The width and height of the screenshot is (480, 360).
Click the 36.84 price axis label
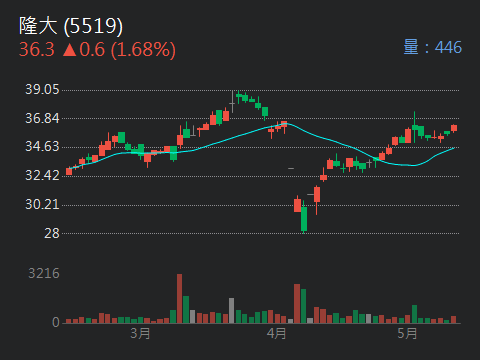pos(42,118)
